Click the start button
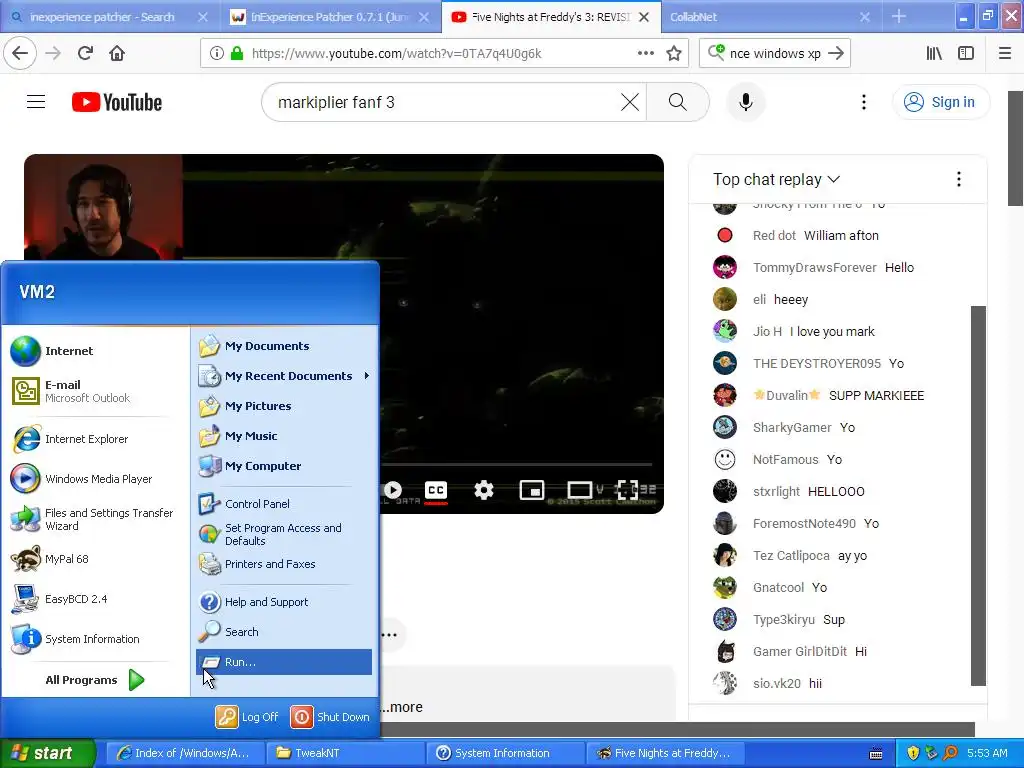The height and width of the screenshot is (768, 1024). coord(47,753)
